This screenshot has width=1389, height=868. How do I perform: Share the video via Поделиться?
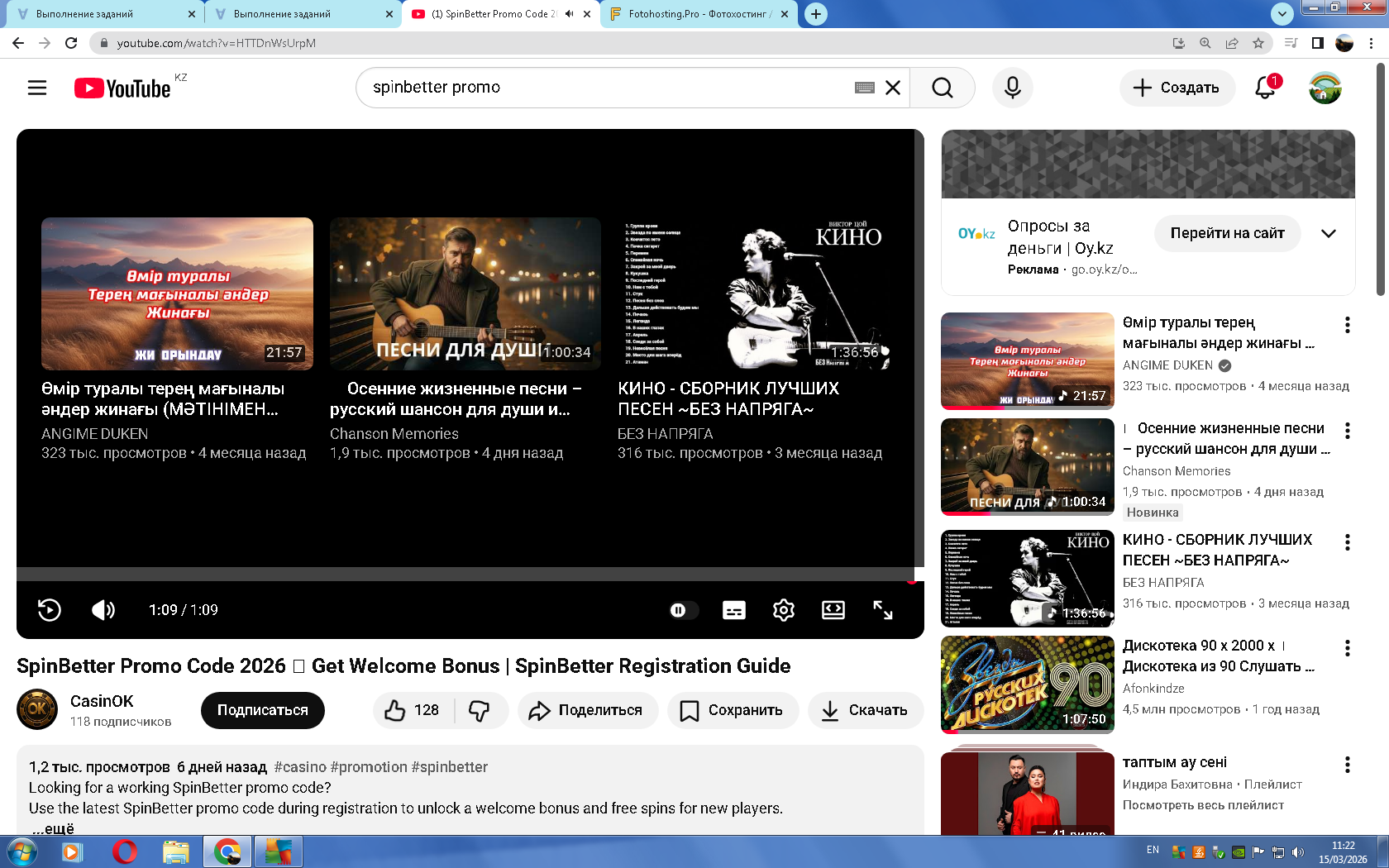587,710
